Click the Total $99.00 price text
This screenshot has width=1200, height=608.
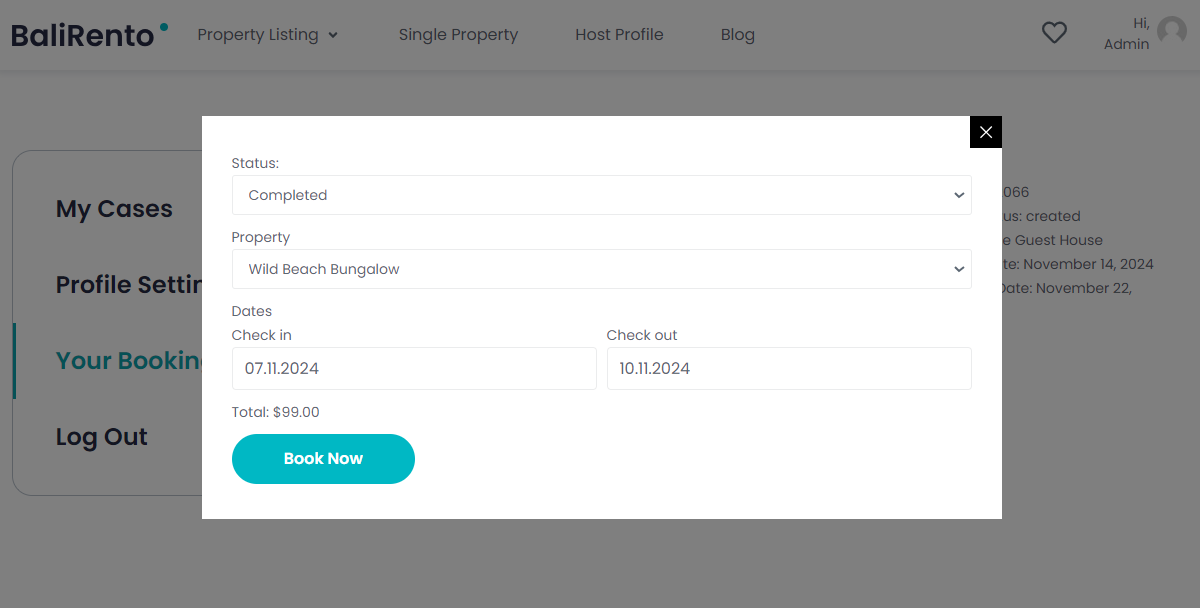click(x=275, y=411)
